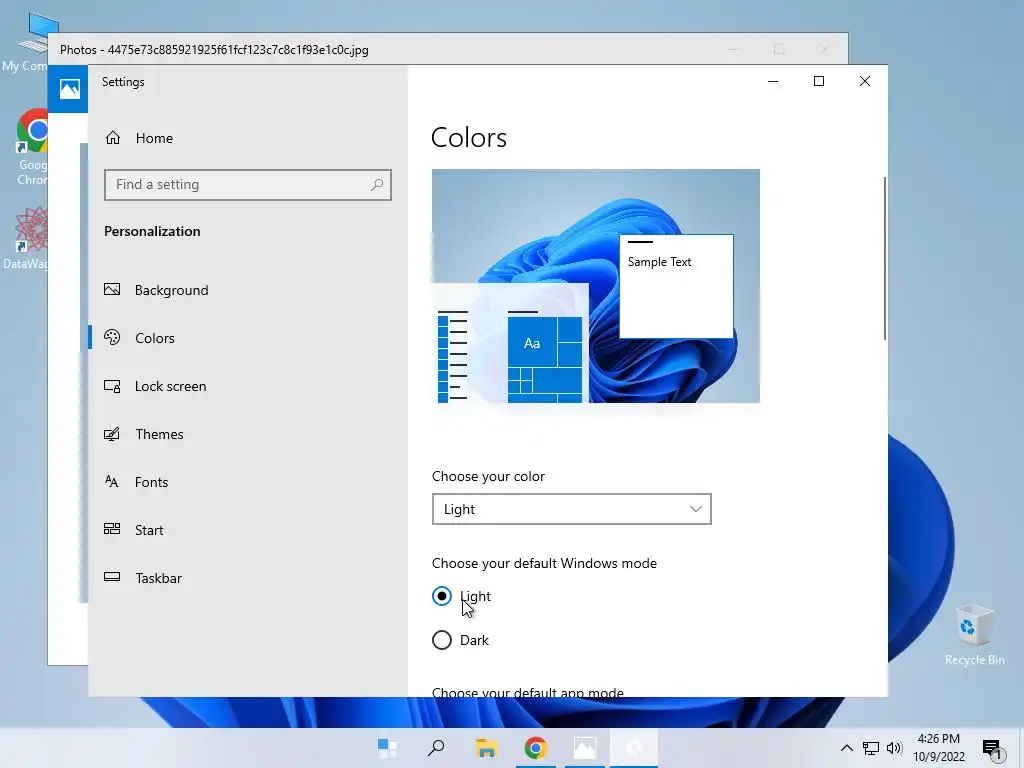Show hidden tray icons chevron
This screenshot has height=768, width=1024.
pyautogui.click(x=846, y=748)
